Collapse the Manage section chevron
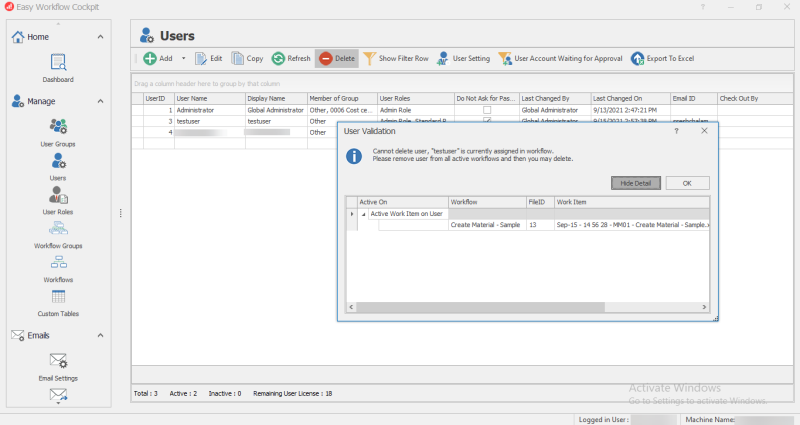Viewport: 800px width, 425px height. coord(101,101)
